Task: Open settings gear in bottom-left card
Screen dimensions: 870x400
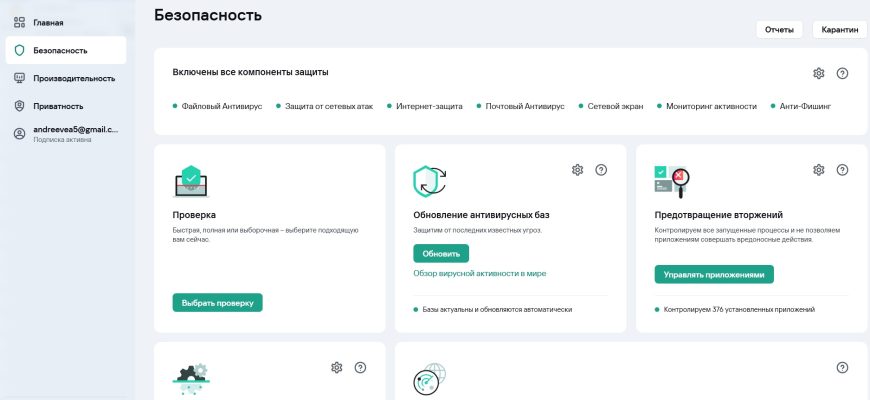Action: click(x=336, y=368)
